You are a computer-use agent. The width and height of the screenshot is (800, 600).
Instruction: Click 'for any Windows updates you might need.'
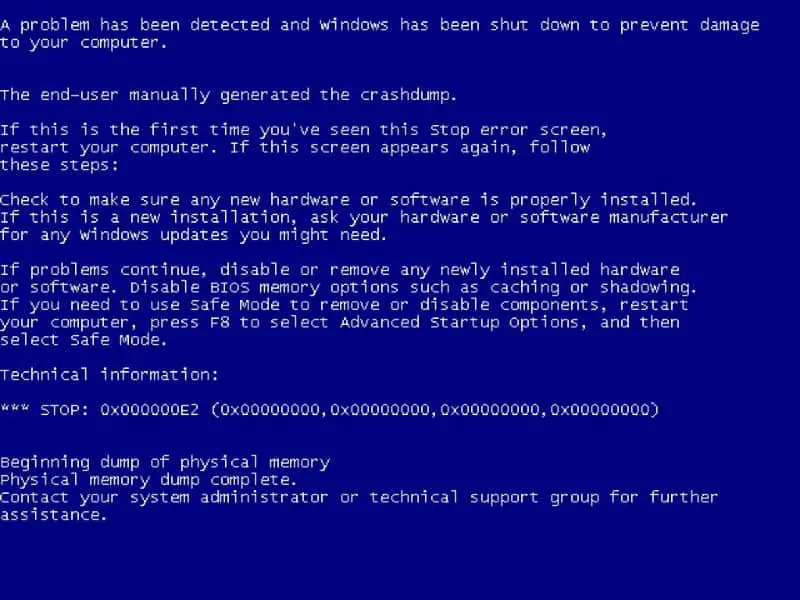[193, 235]
